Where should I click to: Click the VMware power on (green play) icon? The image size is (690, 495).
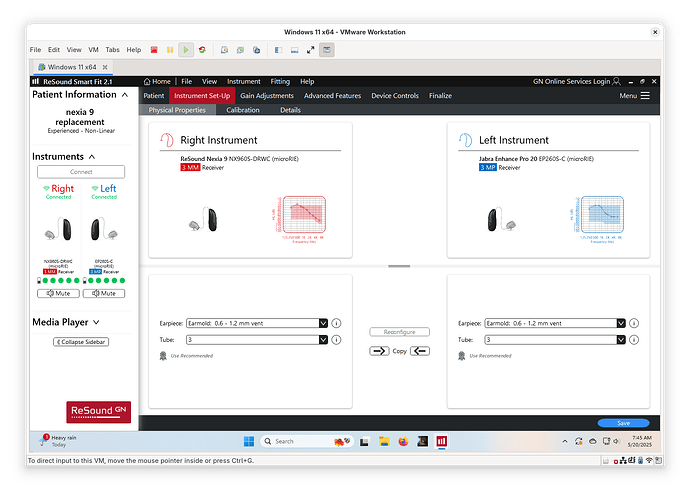(186, 50)
